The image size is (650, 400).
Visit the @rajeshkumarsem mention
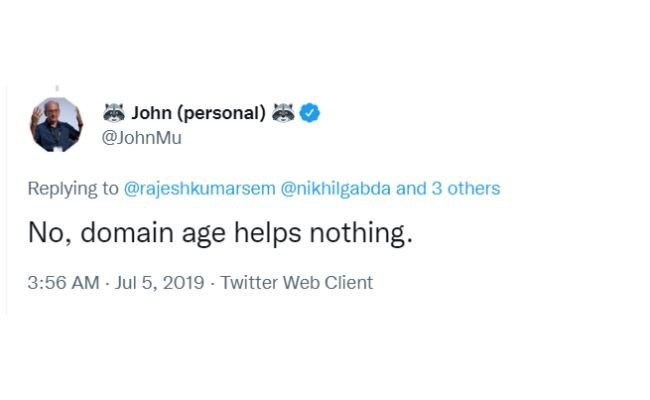(x=198, y=188)
